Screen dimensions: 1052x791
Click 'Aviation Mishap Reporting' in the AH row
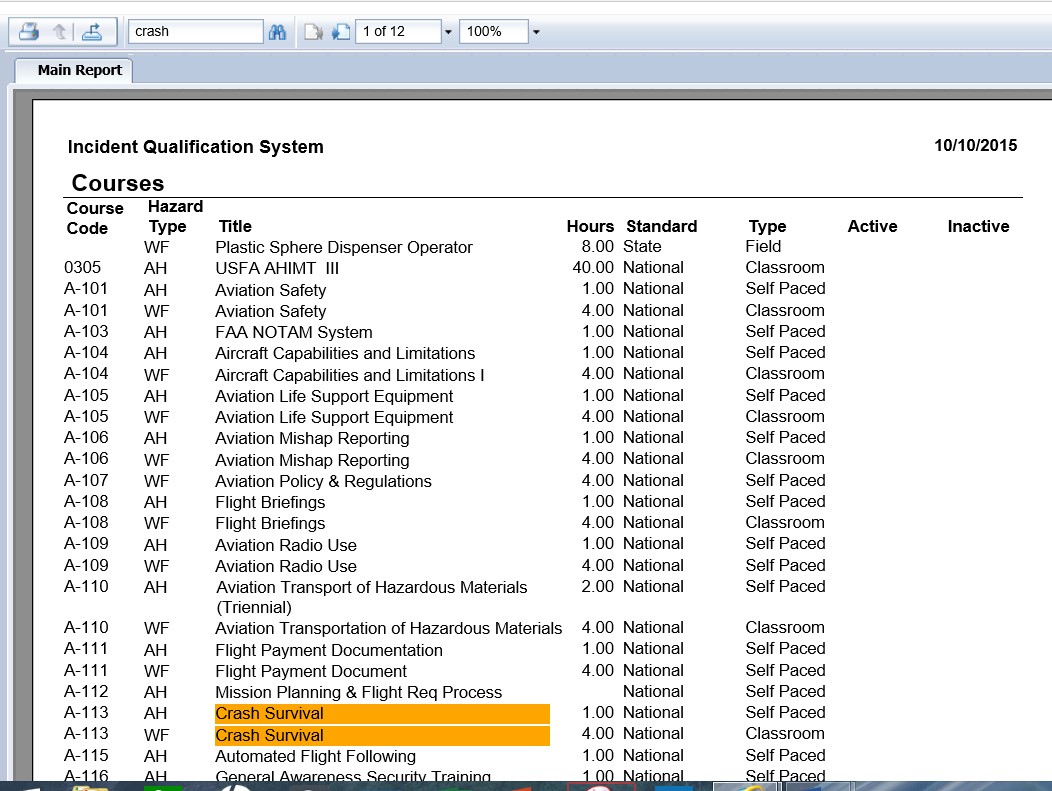pyautogui.click(x=312, y=438)
